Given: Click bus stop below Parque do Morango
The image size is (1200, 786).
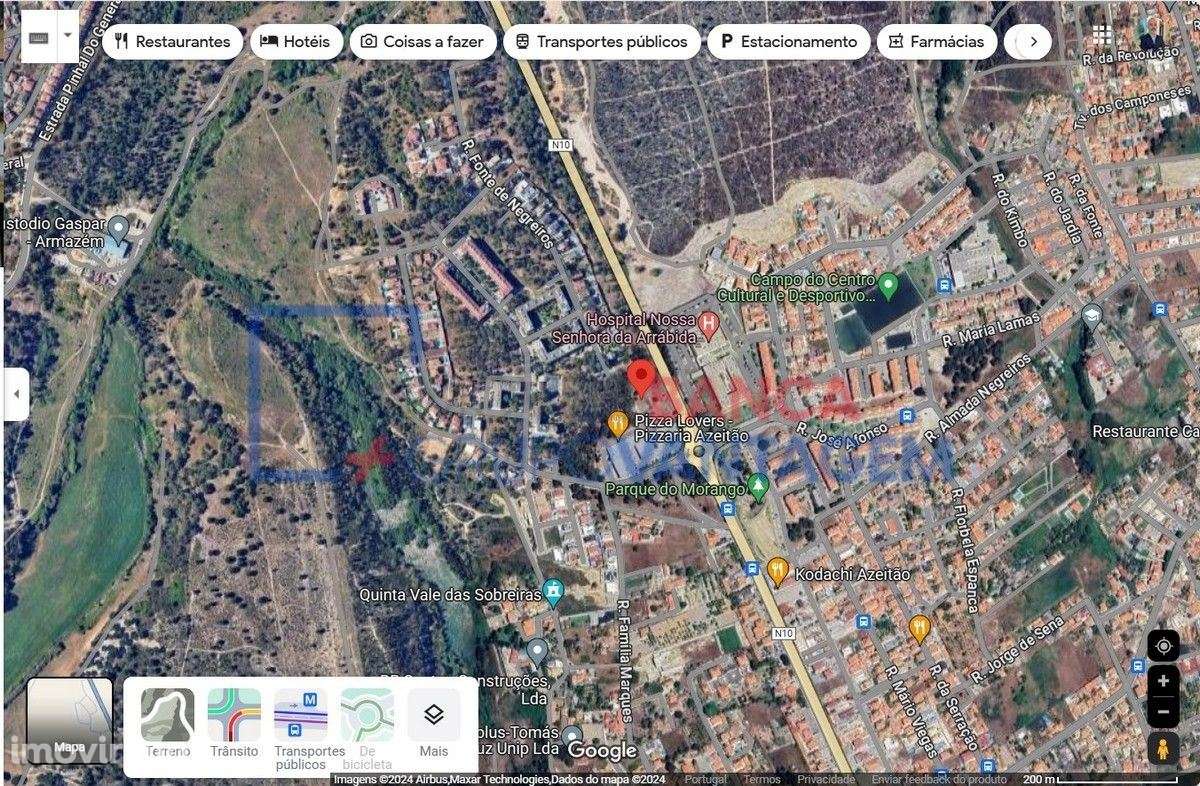Looking at the screenshot, I should point(727,509).
